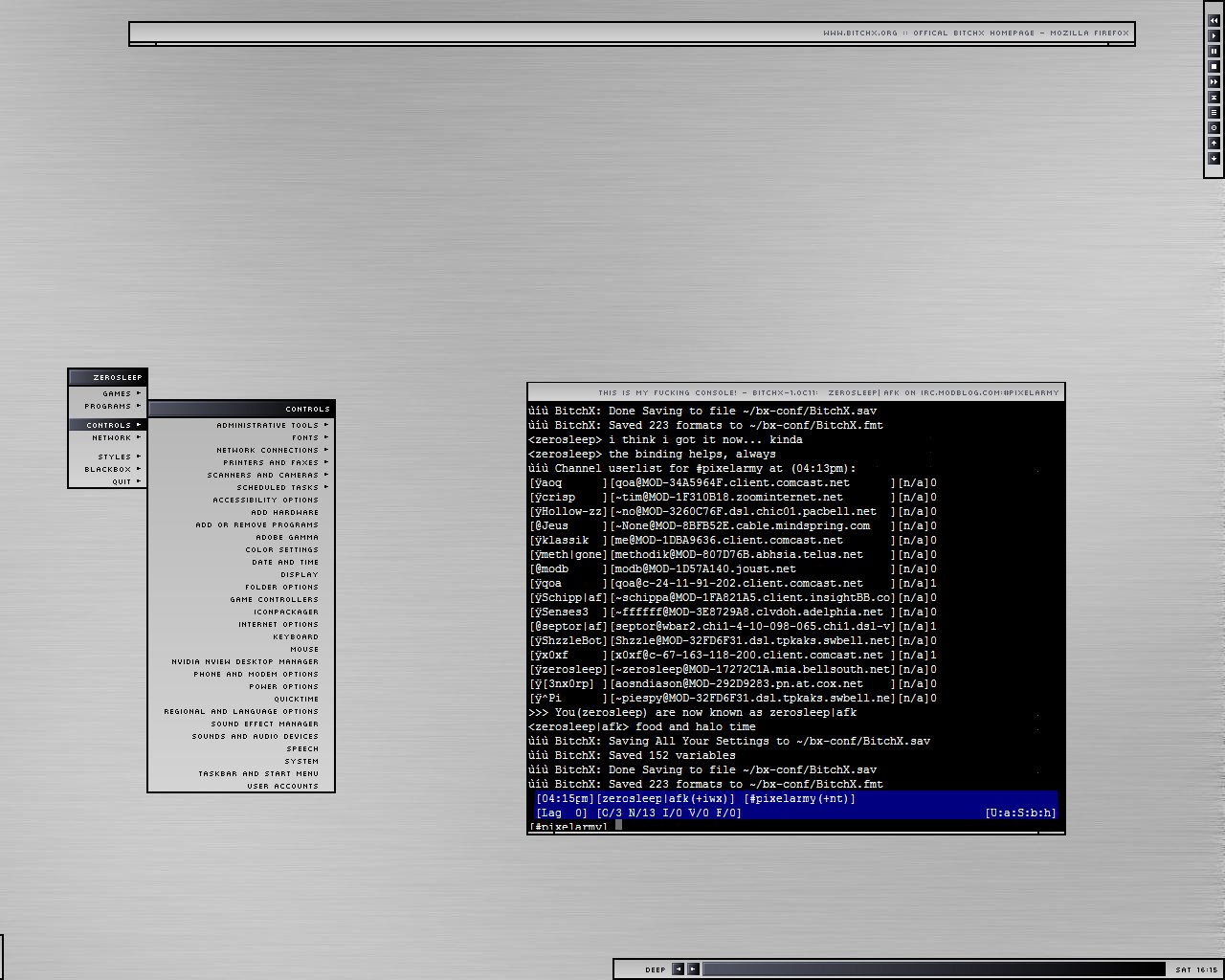Screen dimensions: 1225x980
Task: Click the empty toolbar window-label bar
Action: 934,969
